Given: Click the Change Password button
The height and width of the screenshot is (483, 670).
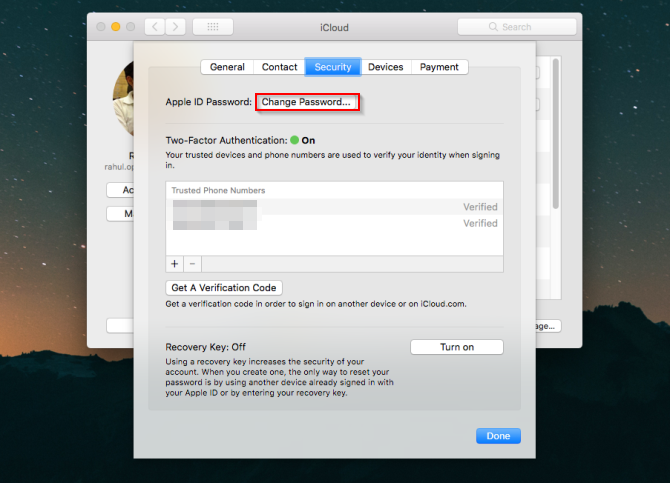Looking at the screenshot, I should click(306, 102).
